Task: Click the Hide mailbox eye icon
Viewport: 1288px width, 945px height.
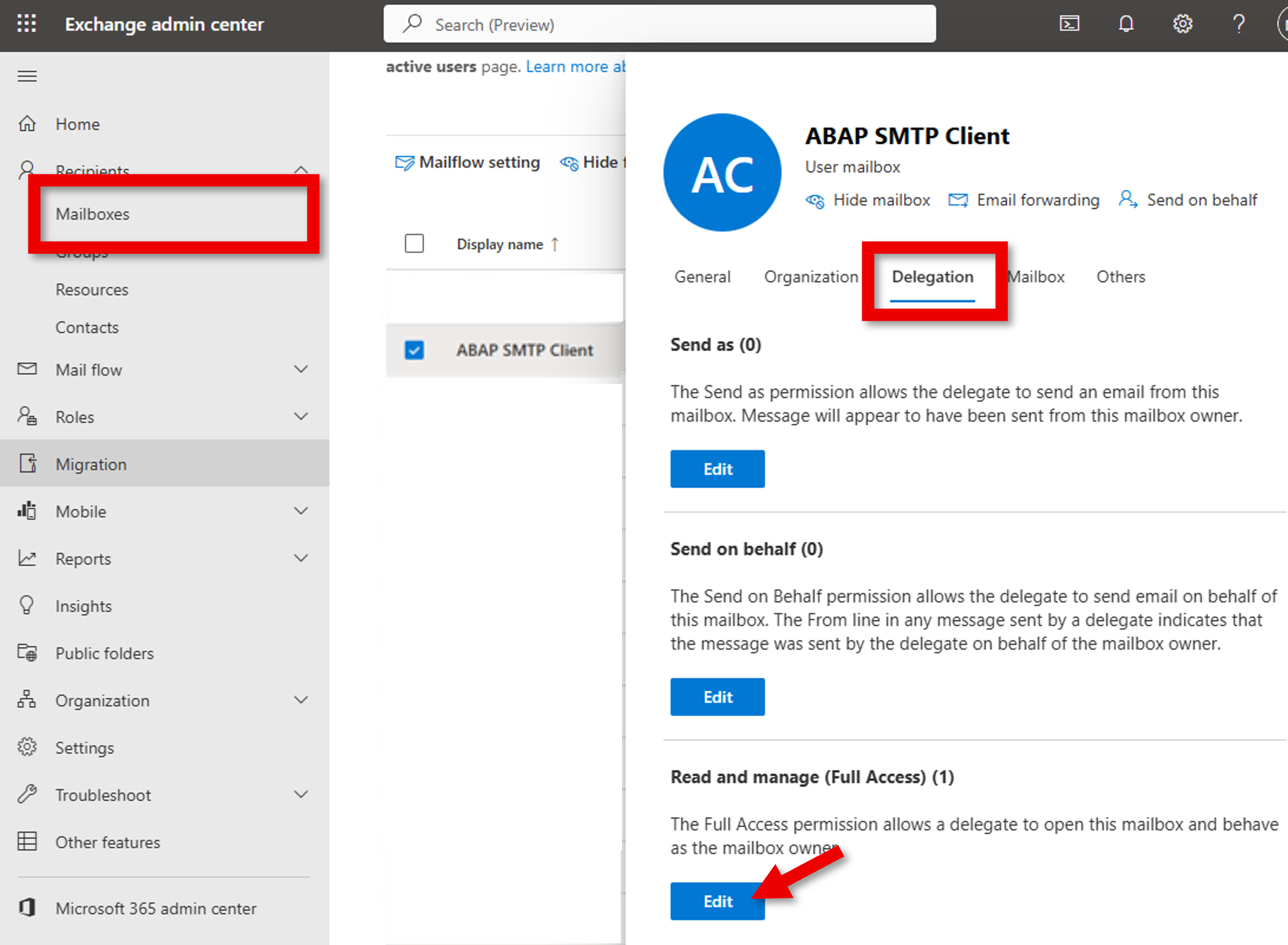Action: pyautogui.click(x=815, y=200)
